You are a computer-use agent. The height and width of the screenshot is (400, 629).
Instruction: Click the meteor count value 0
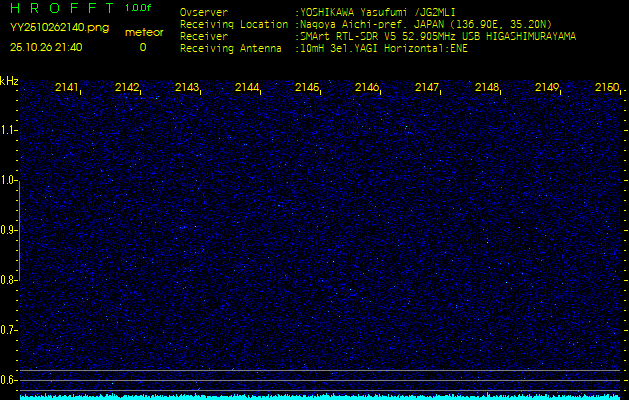coord(142,47)
